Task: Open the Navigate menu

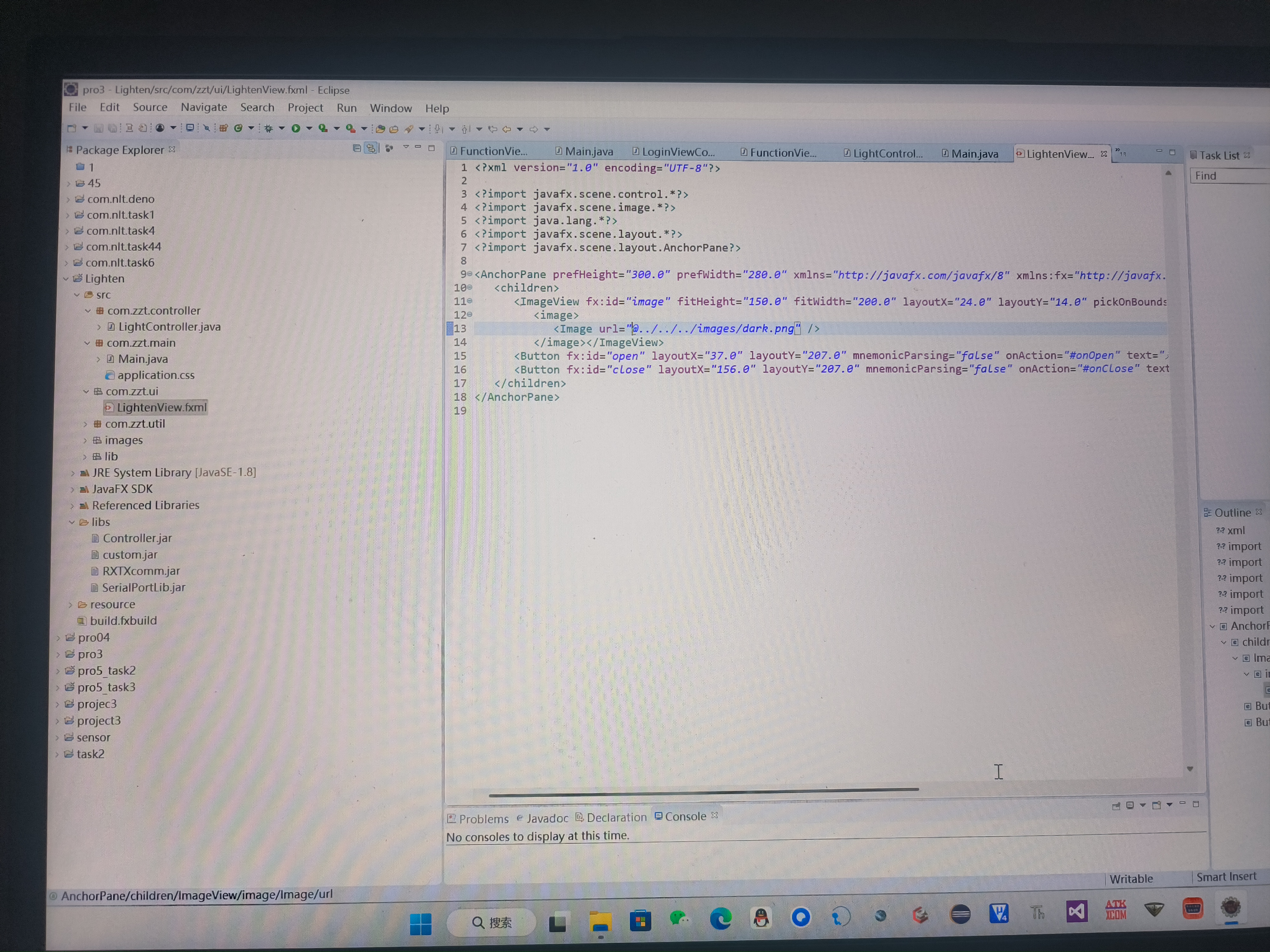Action: pos(204,107)
